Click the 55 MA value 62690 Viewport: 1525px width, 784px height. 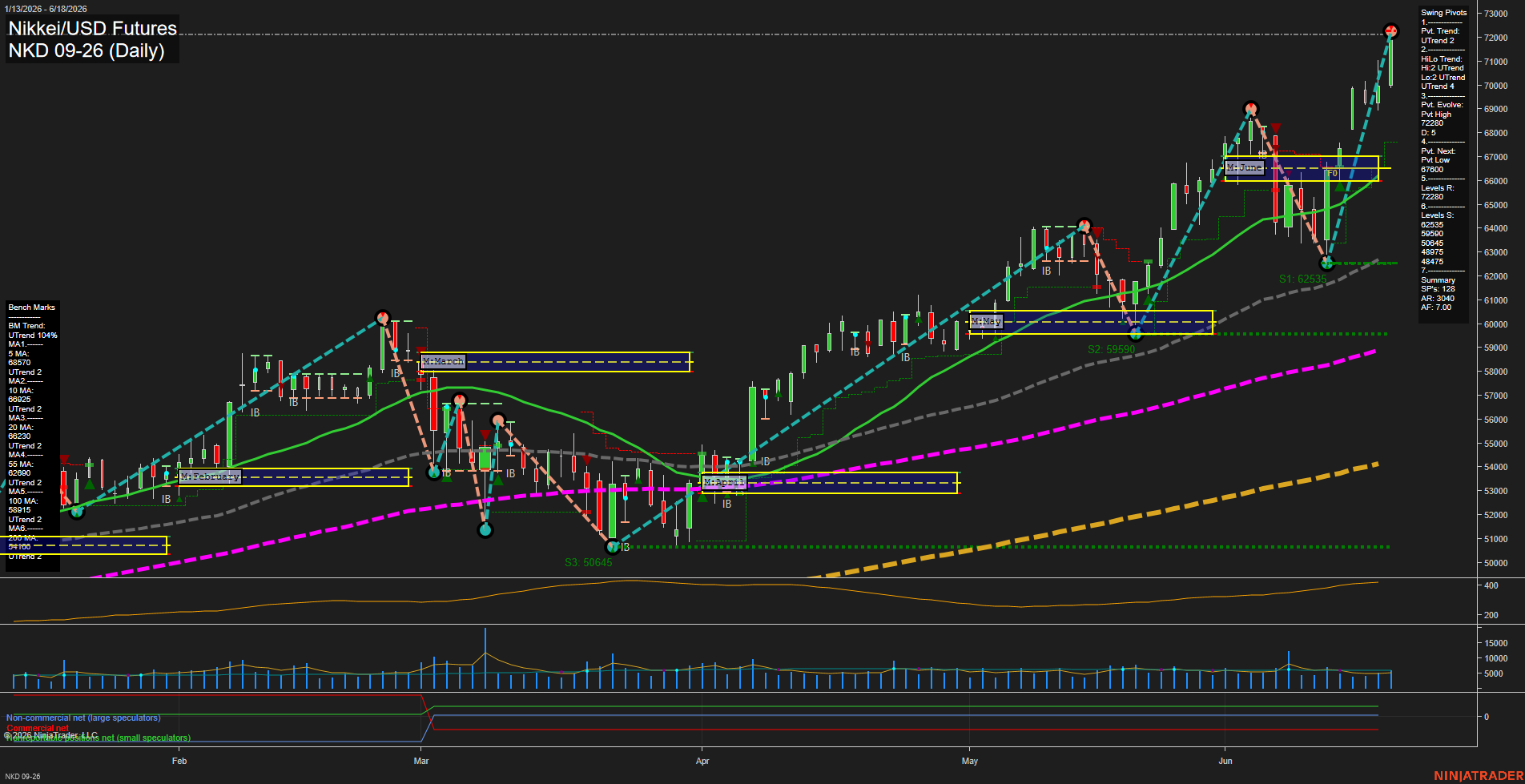19,473
